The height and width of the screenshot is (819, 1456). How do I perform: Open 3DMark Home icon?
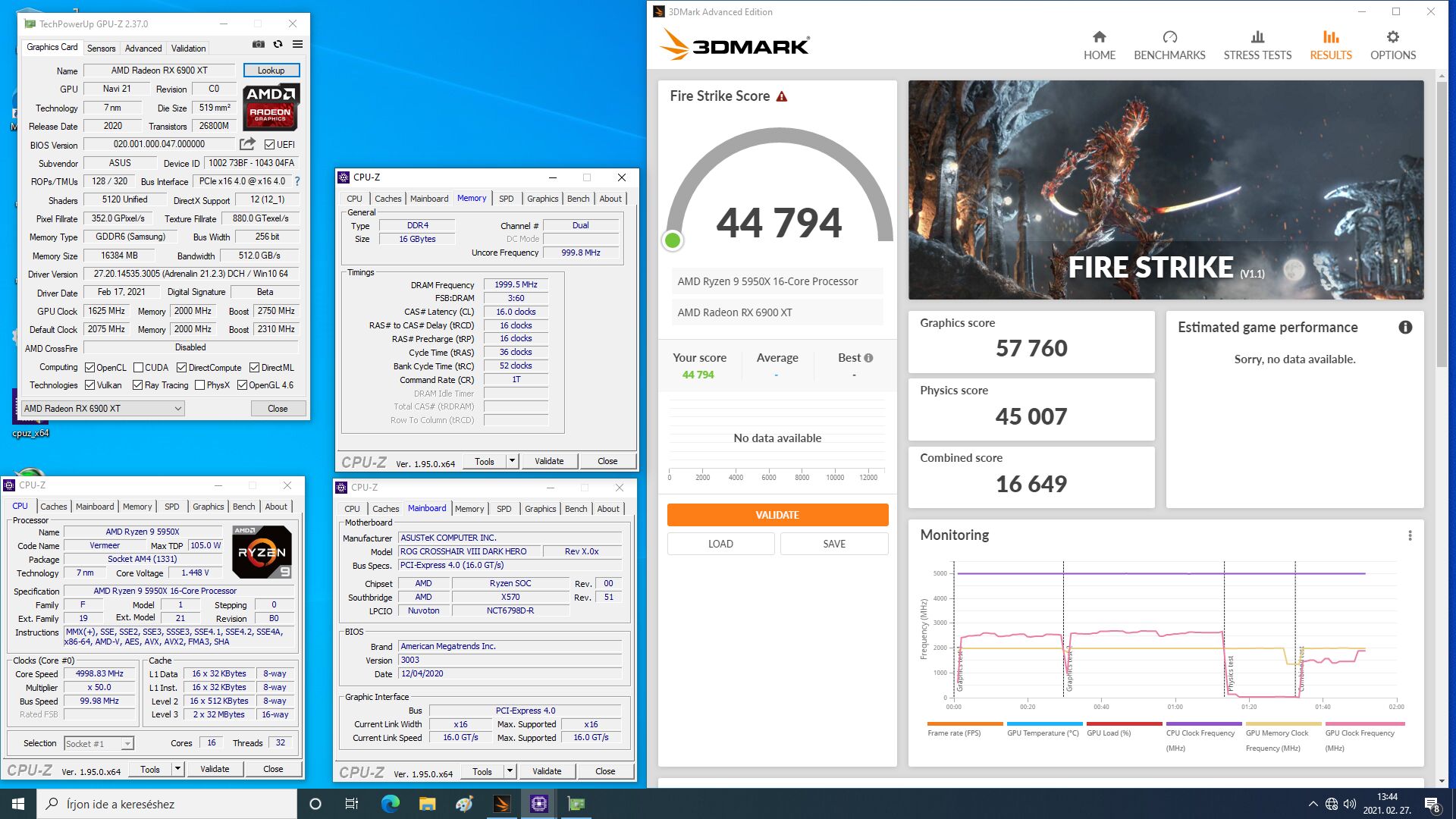tap(1099, 37)
